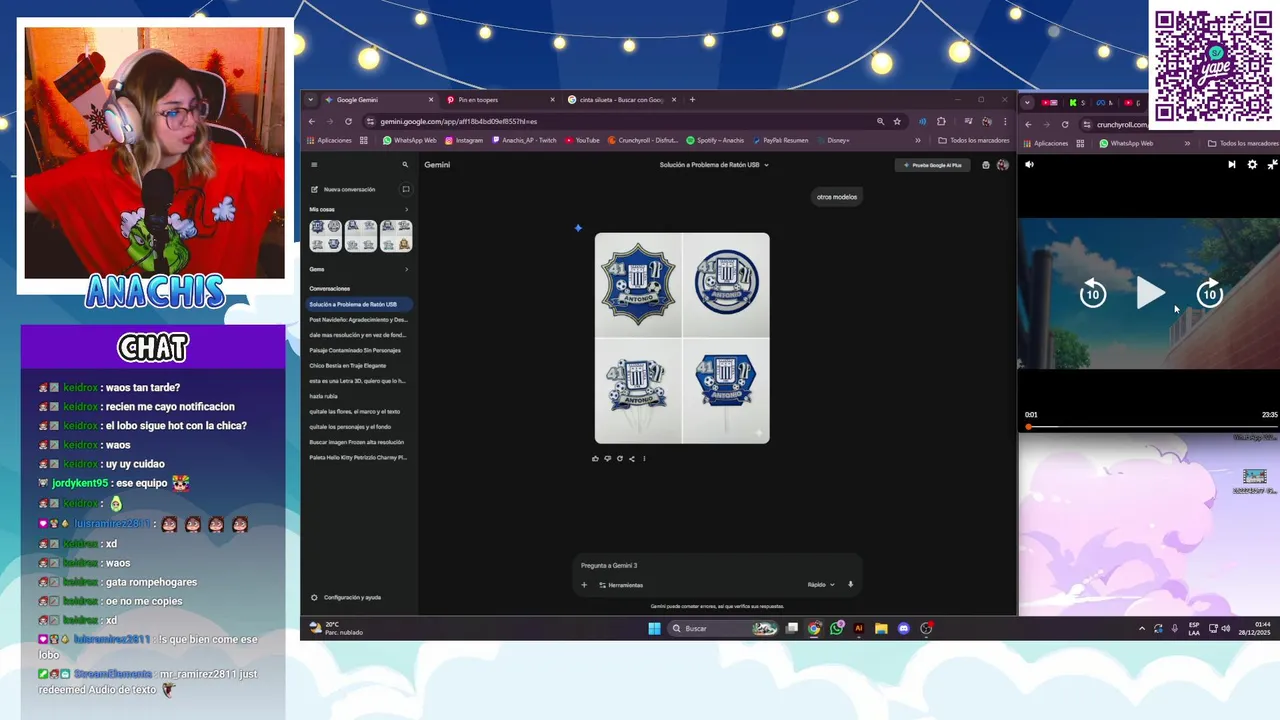Open Herramientas tools menu
Image resolution: width=1280 pixels, height=720 pixels.
tap(621, 585)
